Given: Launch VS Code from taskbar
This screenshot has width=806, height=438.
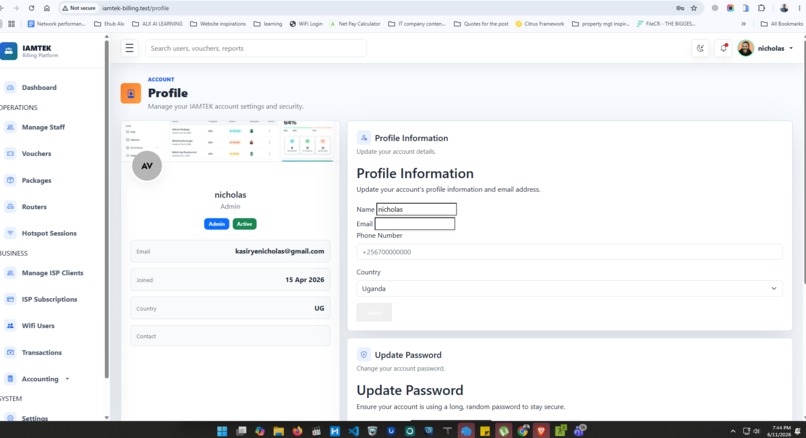Looking at the screenshot, I should [x=354, y=431].
